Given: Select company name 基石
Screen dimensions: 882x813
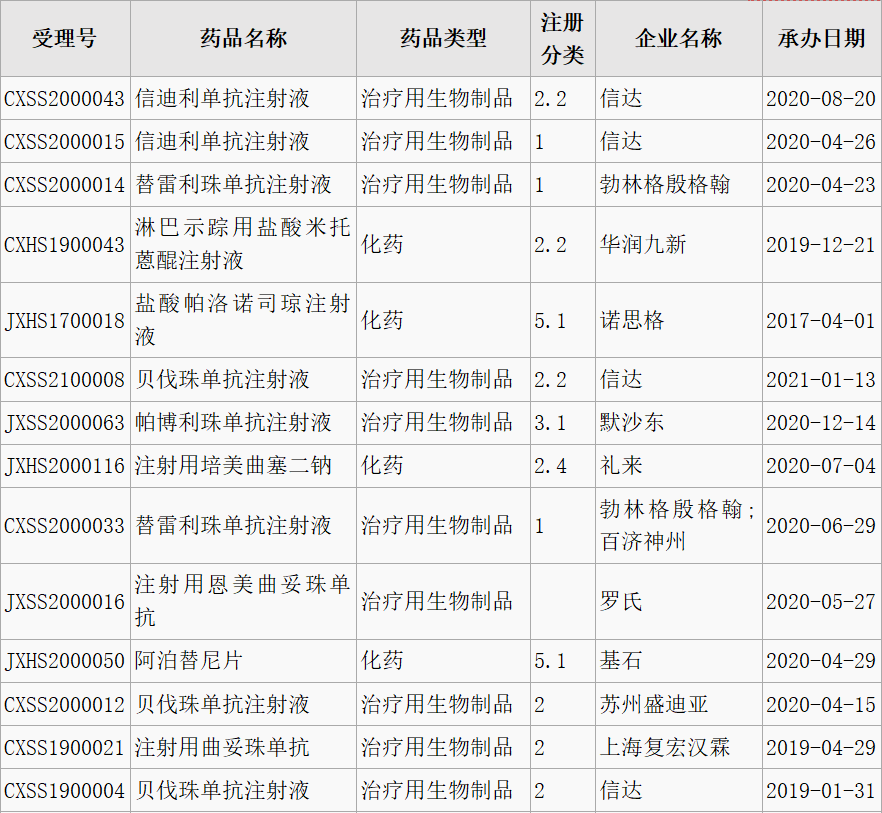Looking at the screenshot, I should click(621, 661).
